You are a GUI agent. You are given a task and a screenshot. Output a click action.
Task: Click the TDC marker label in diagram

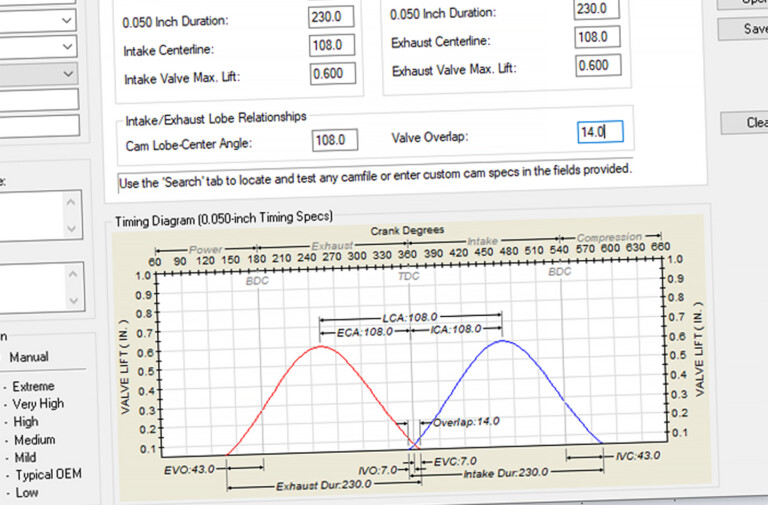click(408, 276)
